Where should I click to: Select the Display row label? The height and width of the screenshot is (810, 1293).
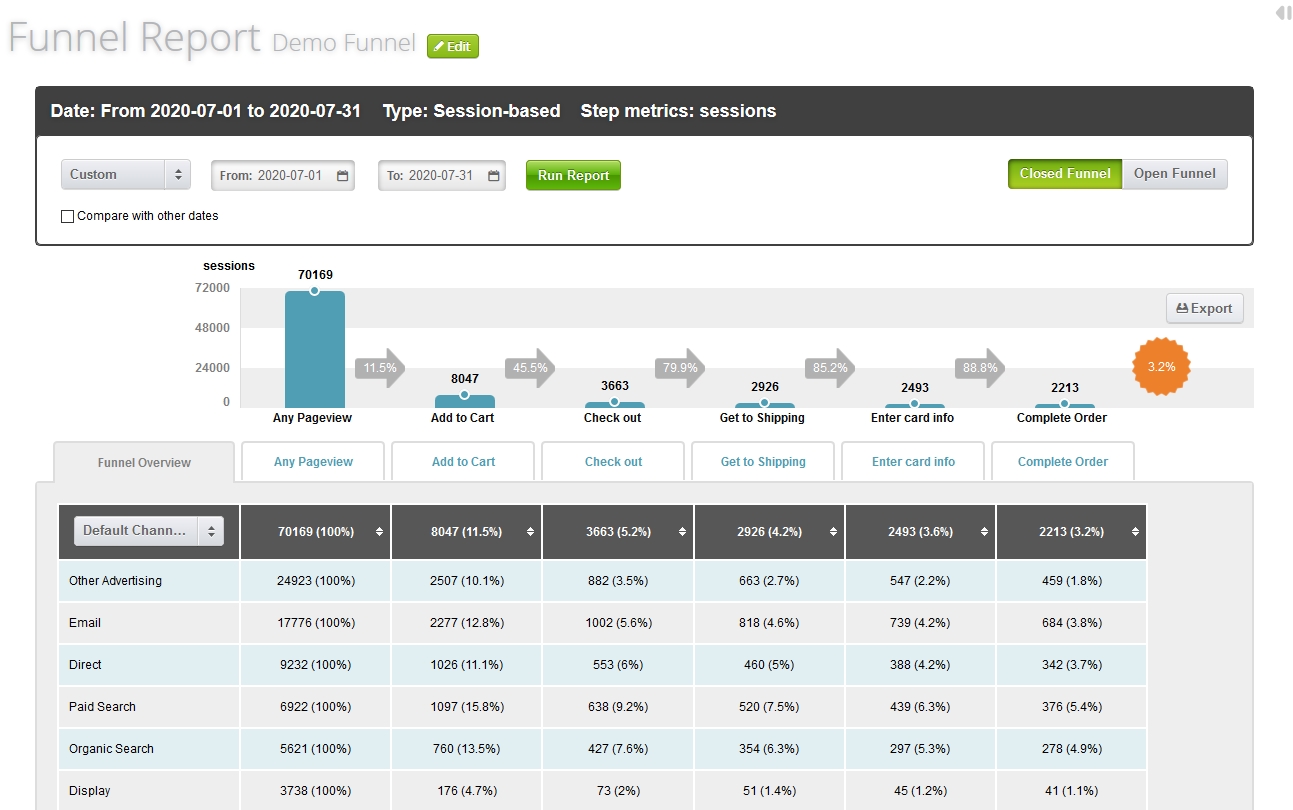click(90, 791)
